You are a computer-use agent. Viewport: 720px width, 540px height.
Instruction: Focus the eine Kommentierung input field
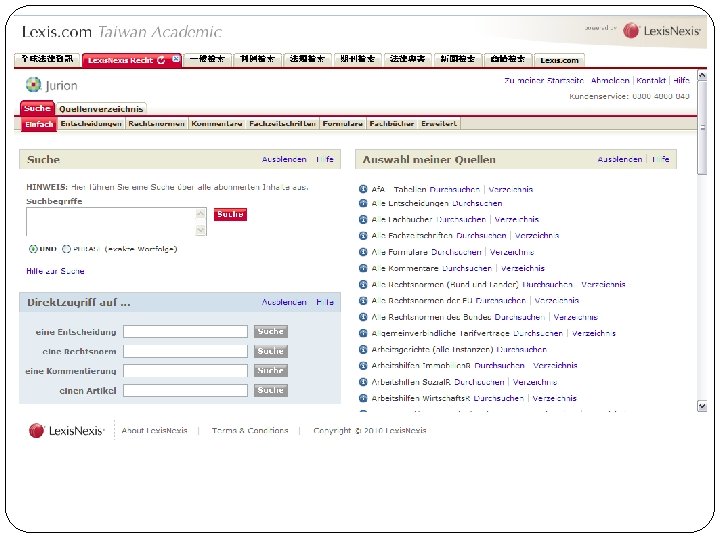pos(186,371)
